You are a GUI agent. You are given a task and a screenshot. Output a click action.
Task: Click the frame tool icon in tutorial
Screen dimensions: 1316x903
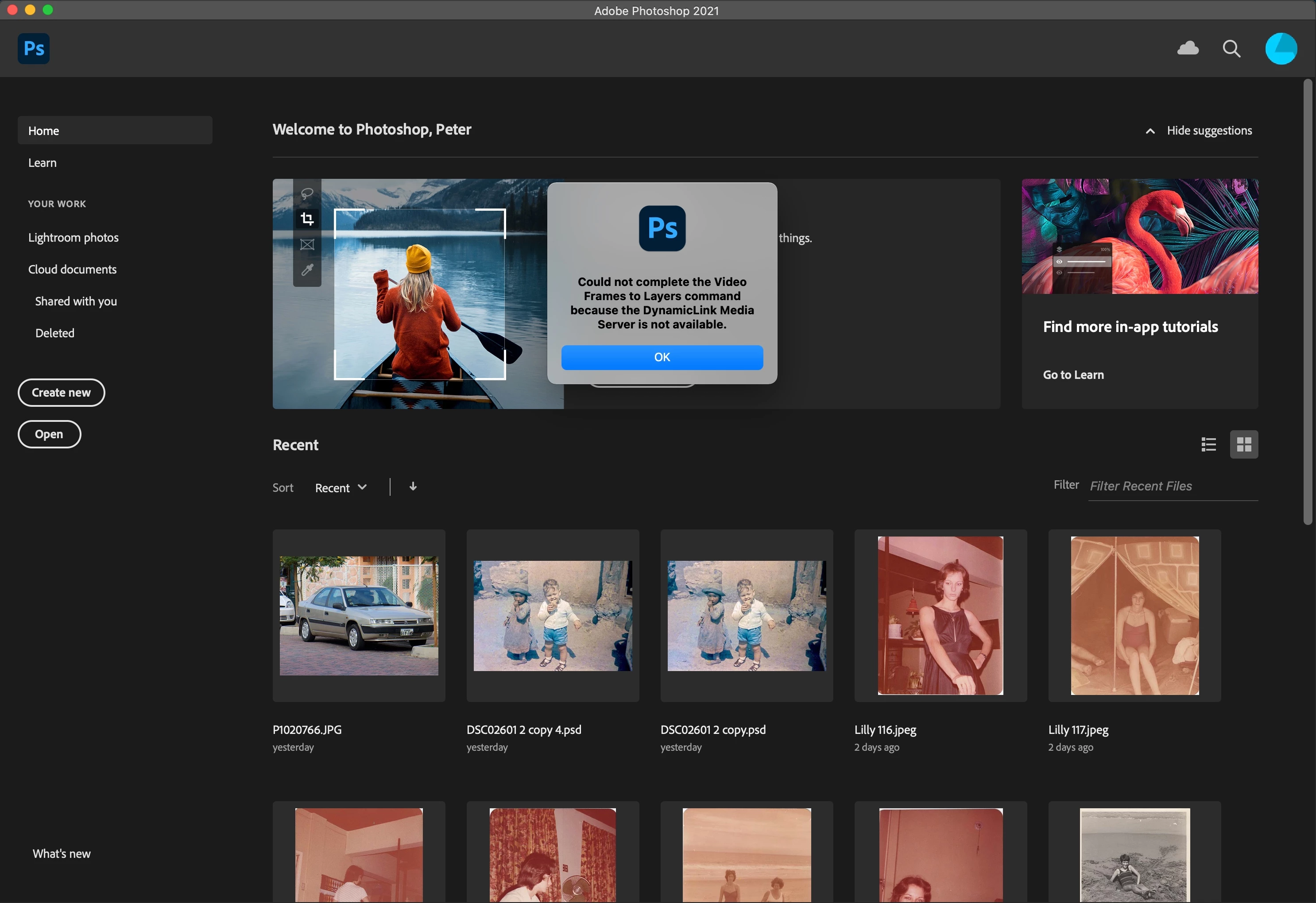307,245
